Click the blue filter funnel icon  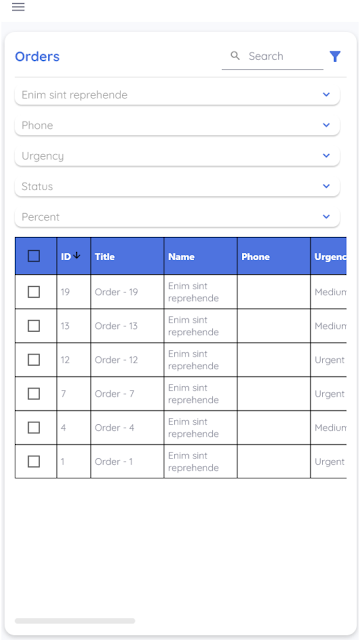point(335,56)
